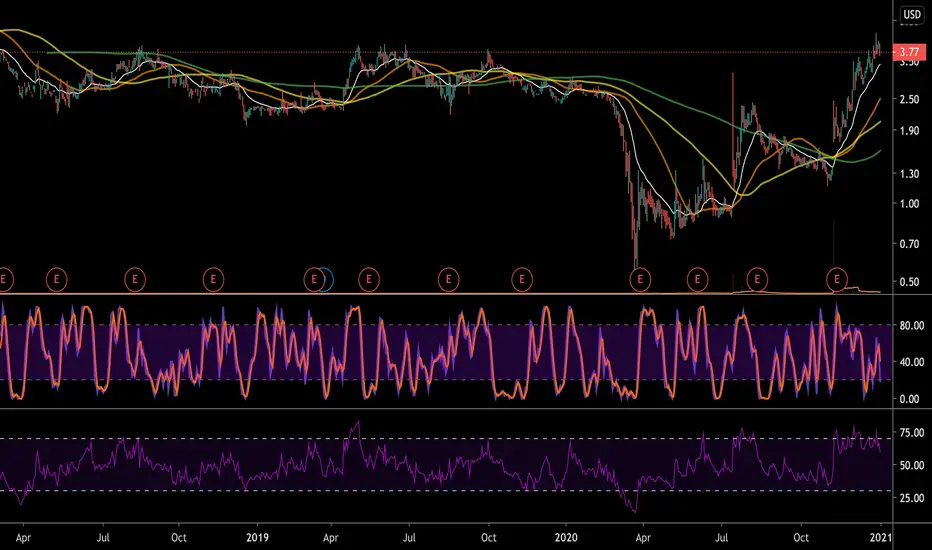This screenshot has width=932, height=550.
Task: Click the red 3.77 current price label
Action: (x=909, y=52)
